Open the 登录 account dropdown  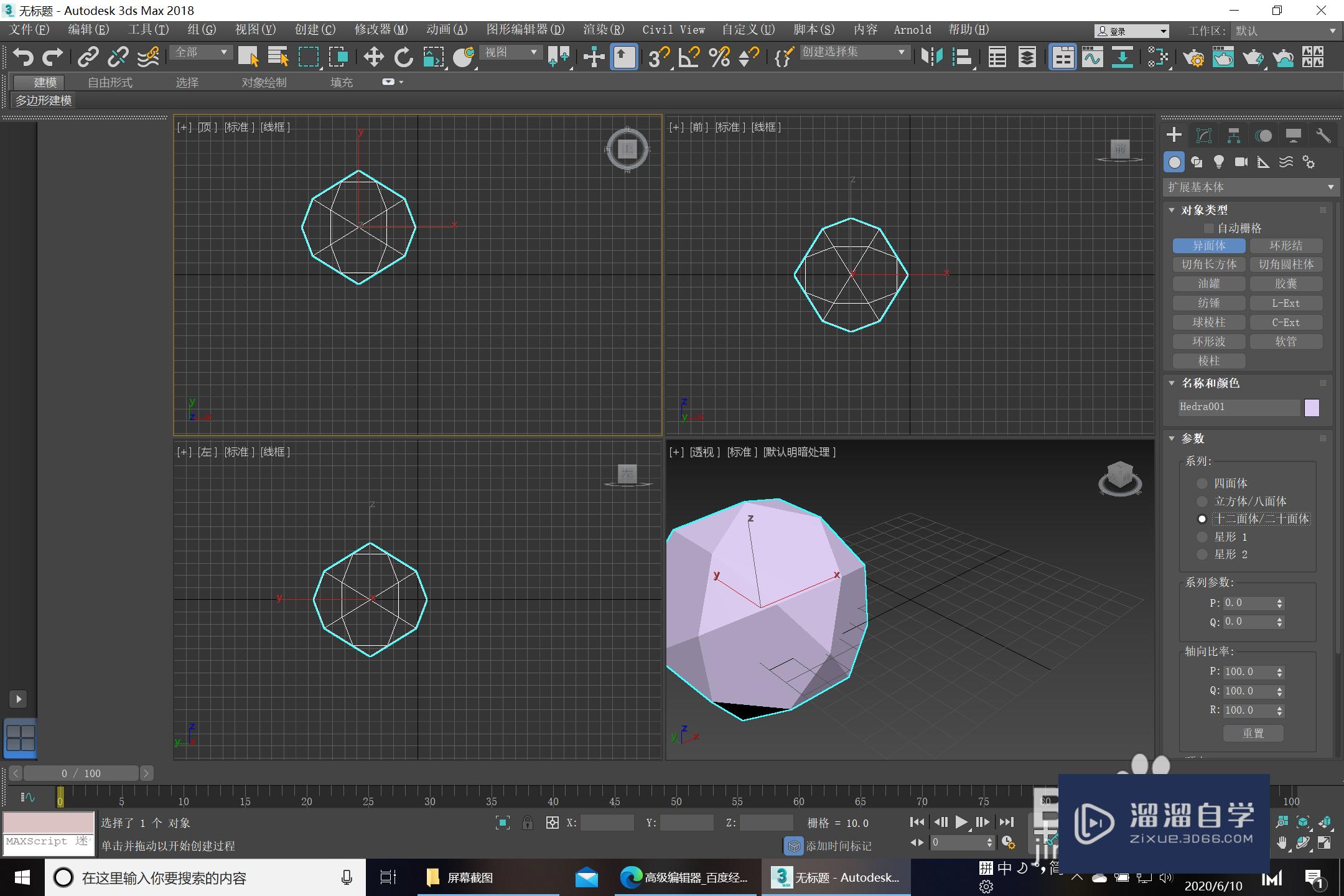point(1131,31)
